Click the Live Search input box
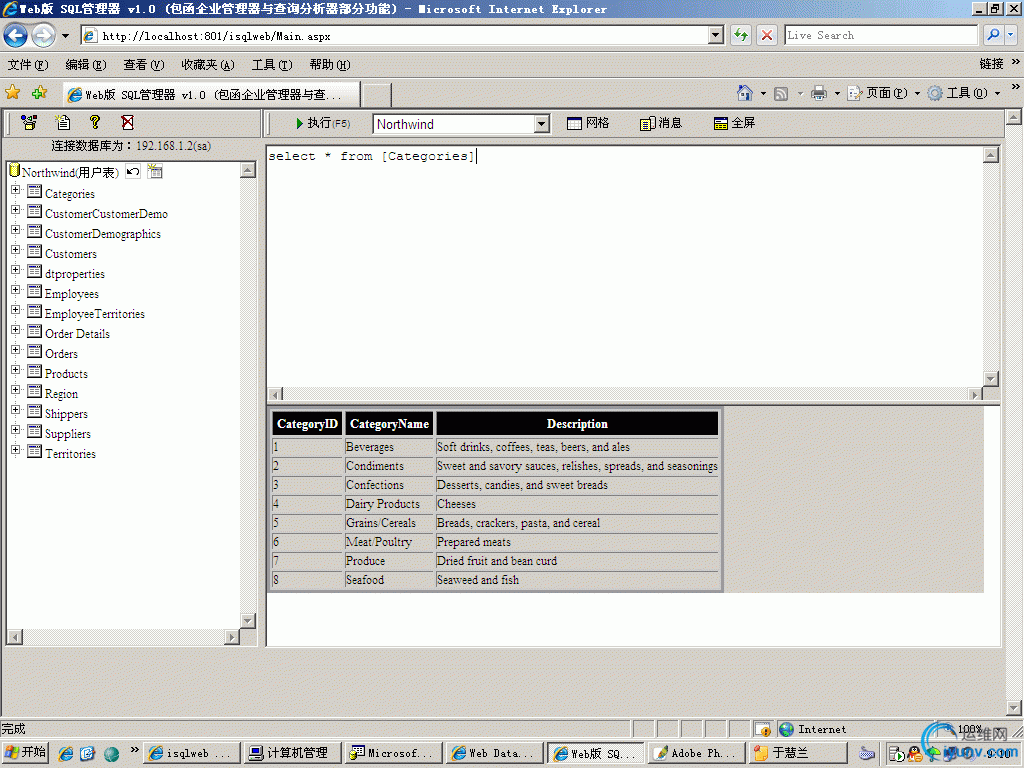Image resolution: width=1024 pixels, height=768 pixels. 881,35
